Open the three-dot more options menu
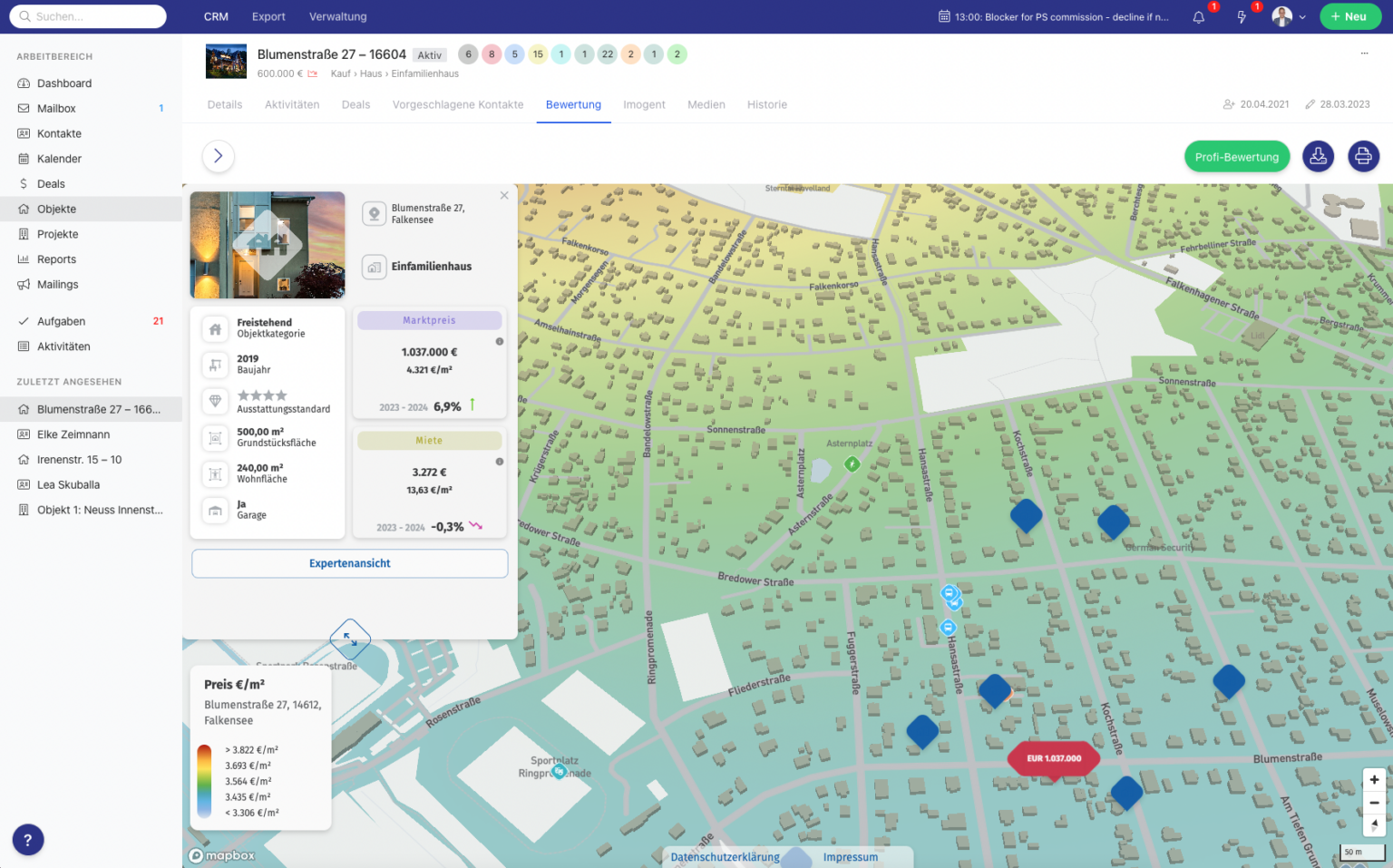Screen dimensions: 1393x868 tap(1363, 54)
